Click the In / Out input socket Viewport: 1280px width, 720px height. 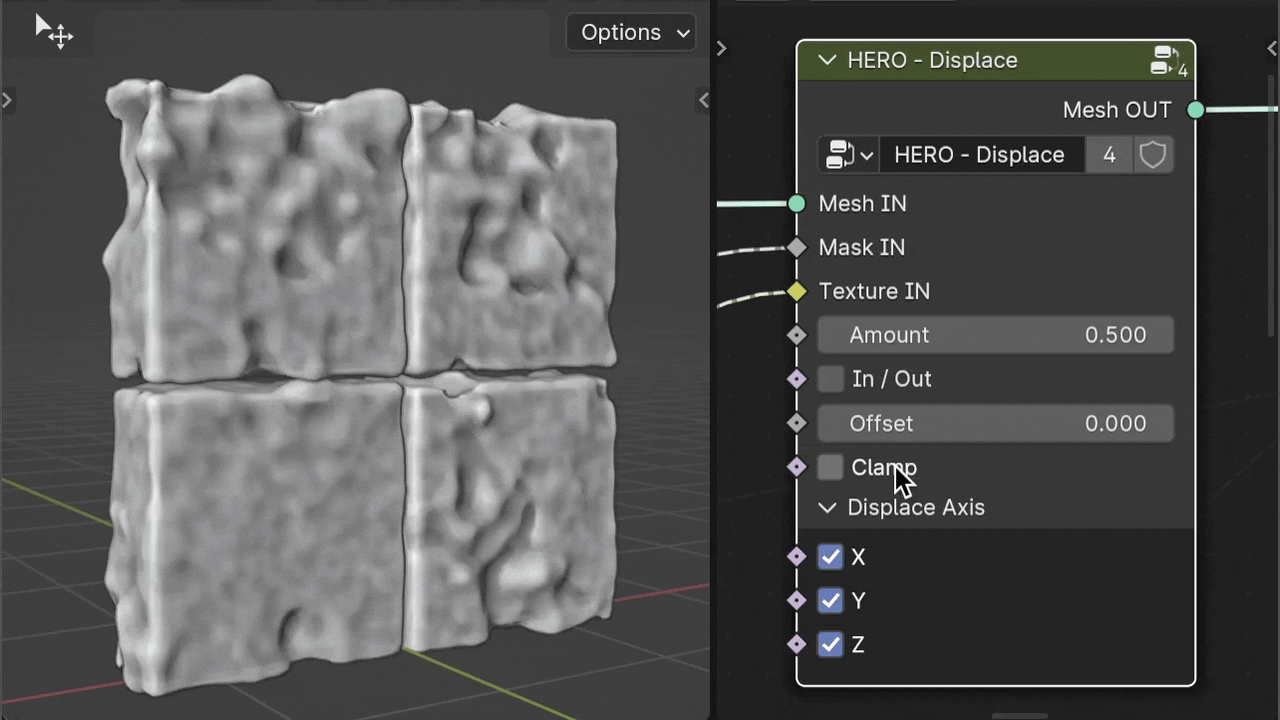(796, 379)
